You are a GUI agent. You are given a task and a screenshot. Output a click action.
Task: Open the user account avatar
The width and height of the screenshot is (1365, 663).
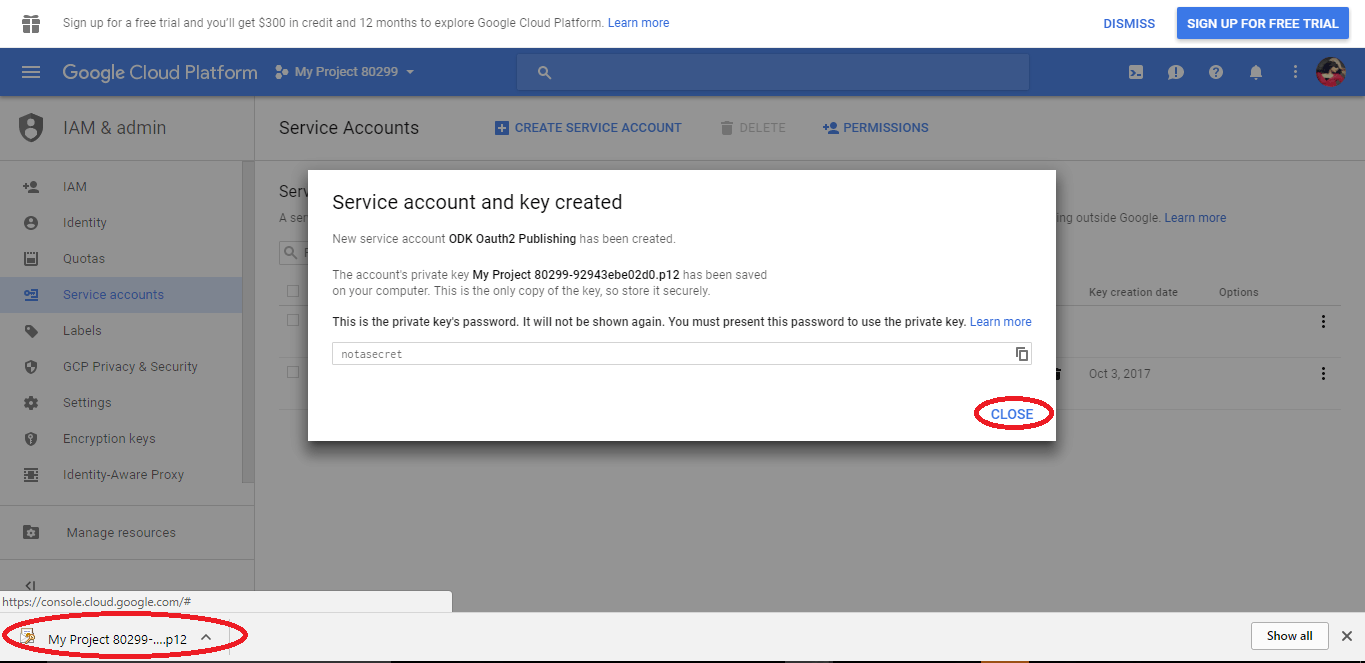point(1330,72)
